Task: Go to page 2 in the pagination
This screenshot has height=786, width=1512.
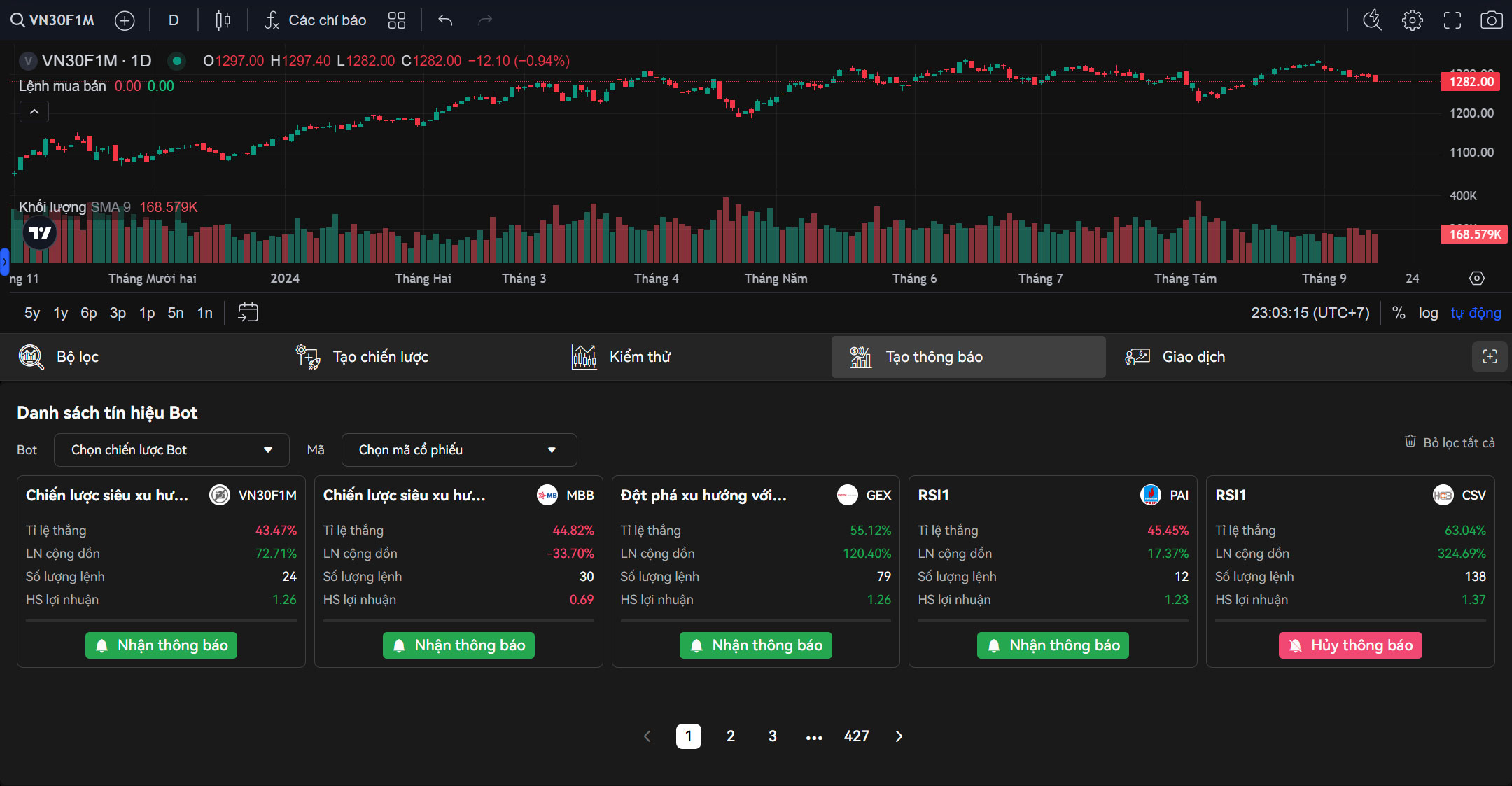Action: coord(730,736)
